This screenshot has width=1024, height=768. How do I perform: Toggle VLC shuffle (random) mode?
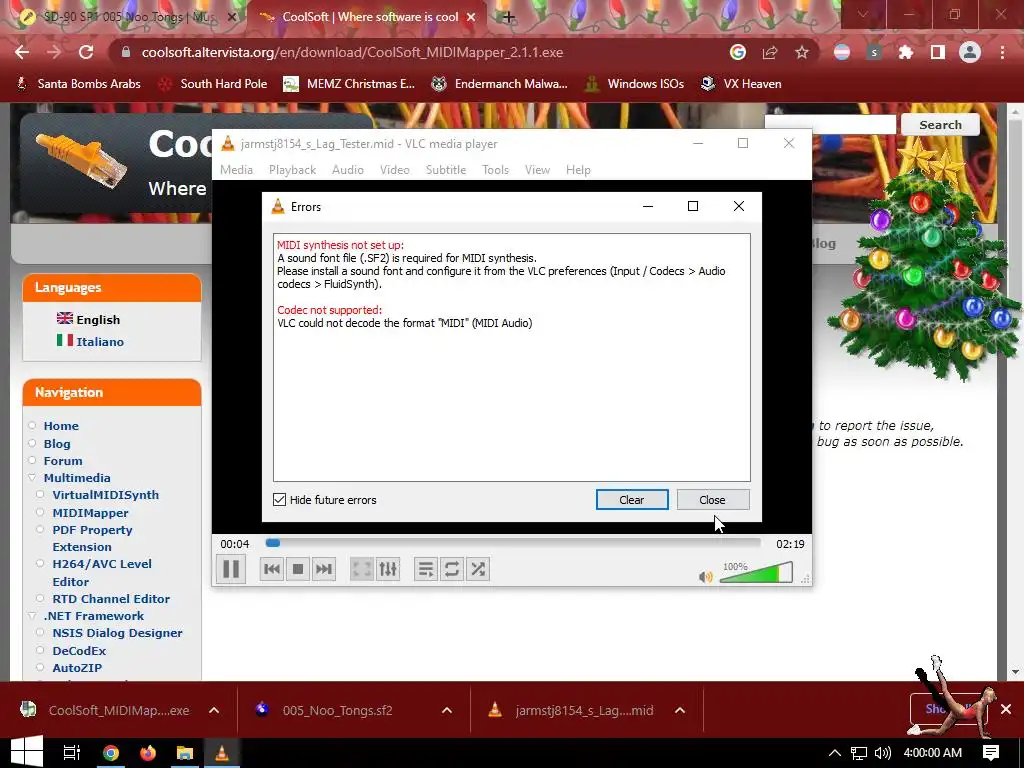[x=478, y=569]
